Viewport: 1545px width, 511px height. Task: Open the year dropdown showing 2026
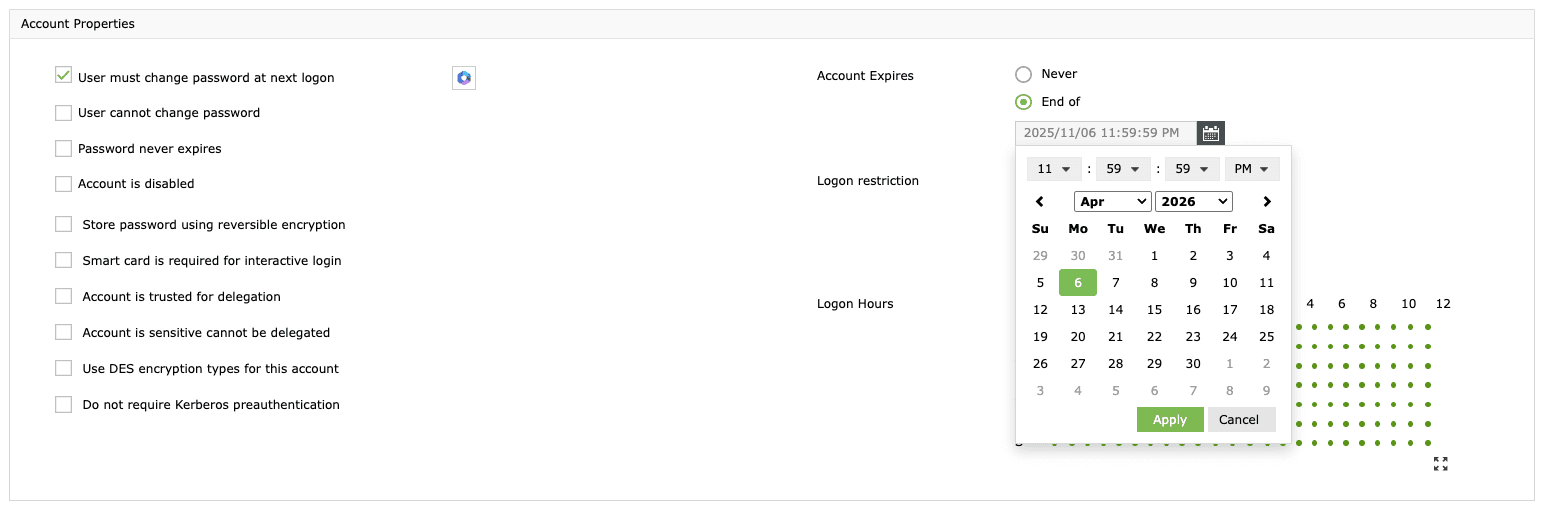[x=1193, y=202]
